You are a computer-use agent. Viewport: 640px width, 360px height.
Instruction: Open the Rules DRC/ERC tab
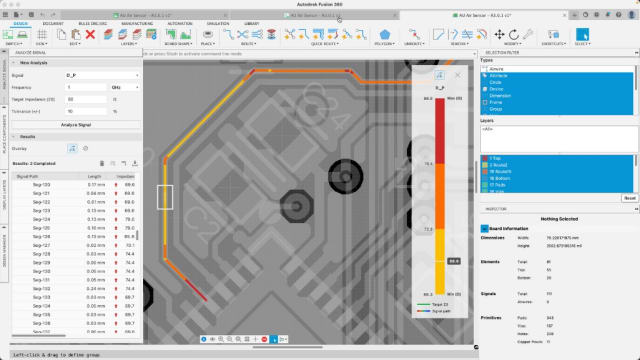(x=93, y=24)
